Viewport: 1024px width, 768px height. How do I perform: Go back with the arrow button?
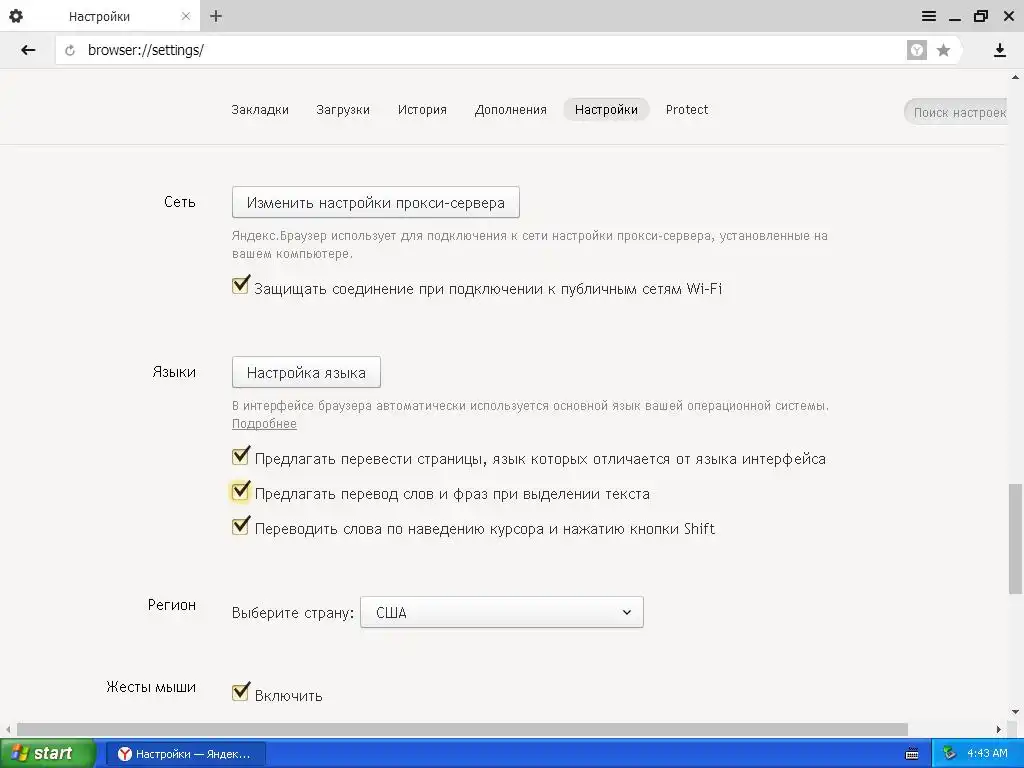click(28, 50)
